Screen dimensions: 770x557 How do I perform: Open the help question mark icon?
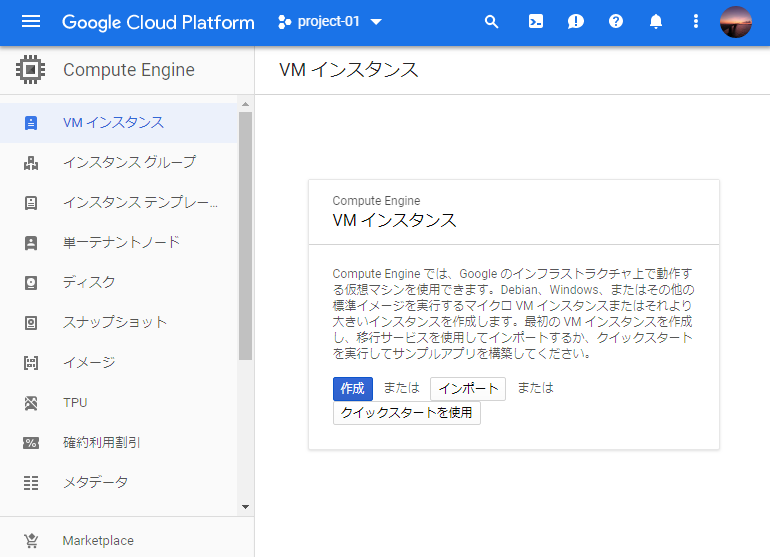616,22
